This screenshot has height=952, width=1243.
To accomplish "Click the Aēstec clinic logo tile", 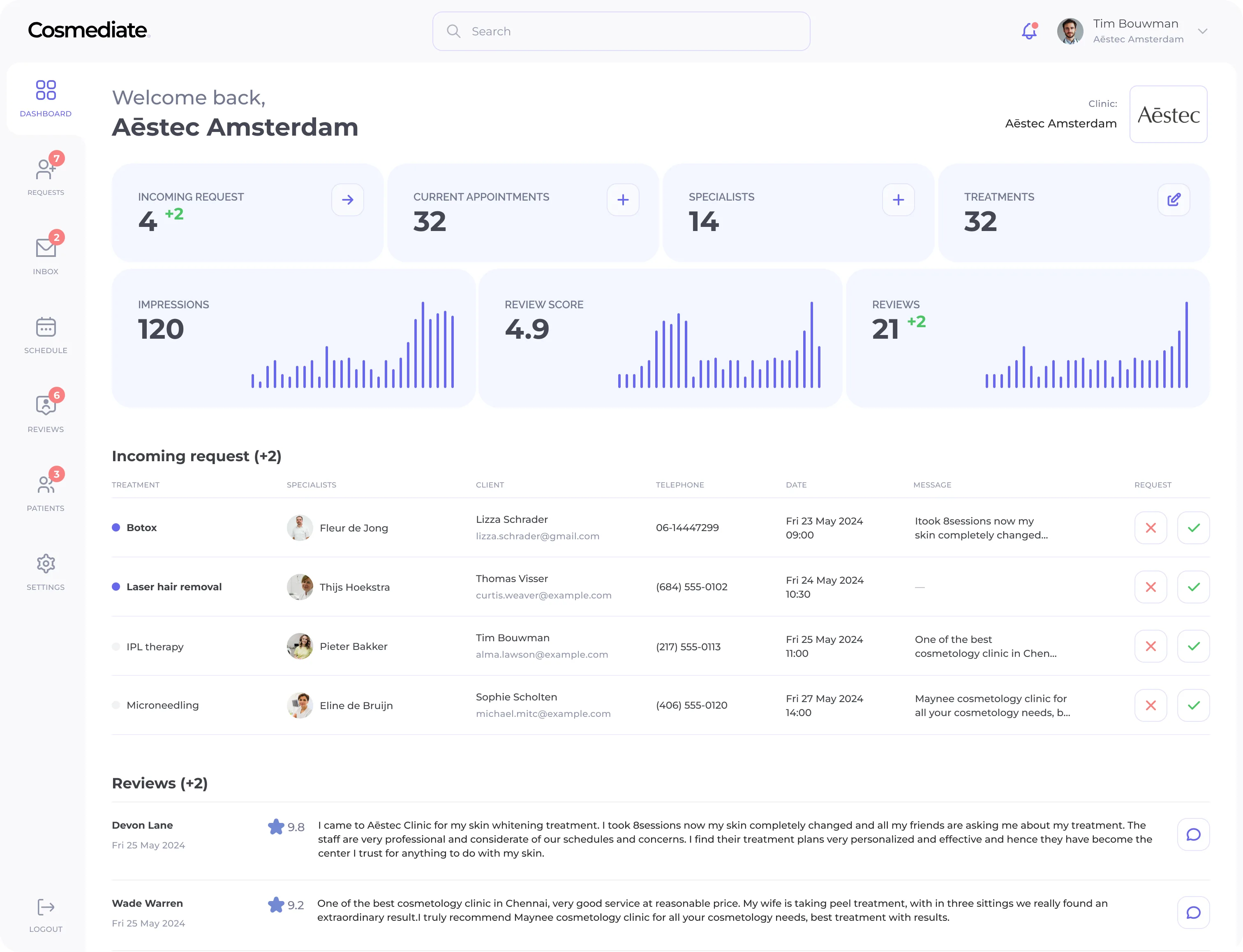I will [x=1168, y=114].
